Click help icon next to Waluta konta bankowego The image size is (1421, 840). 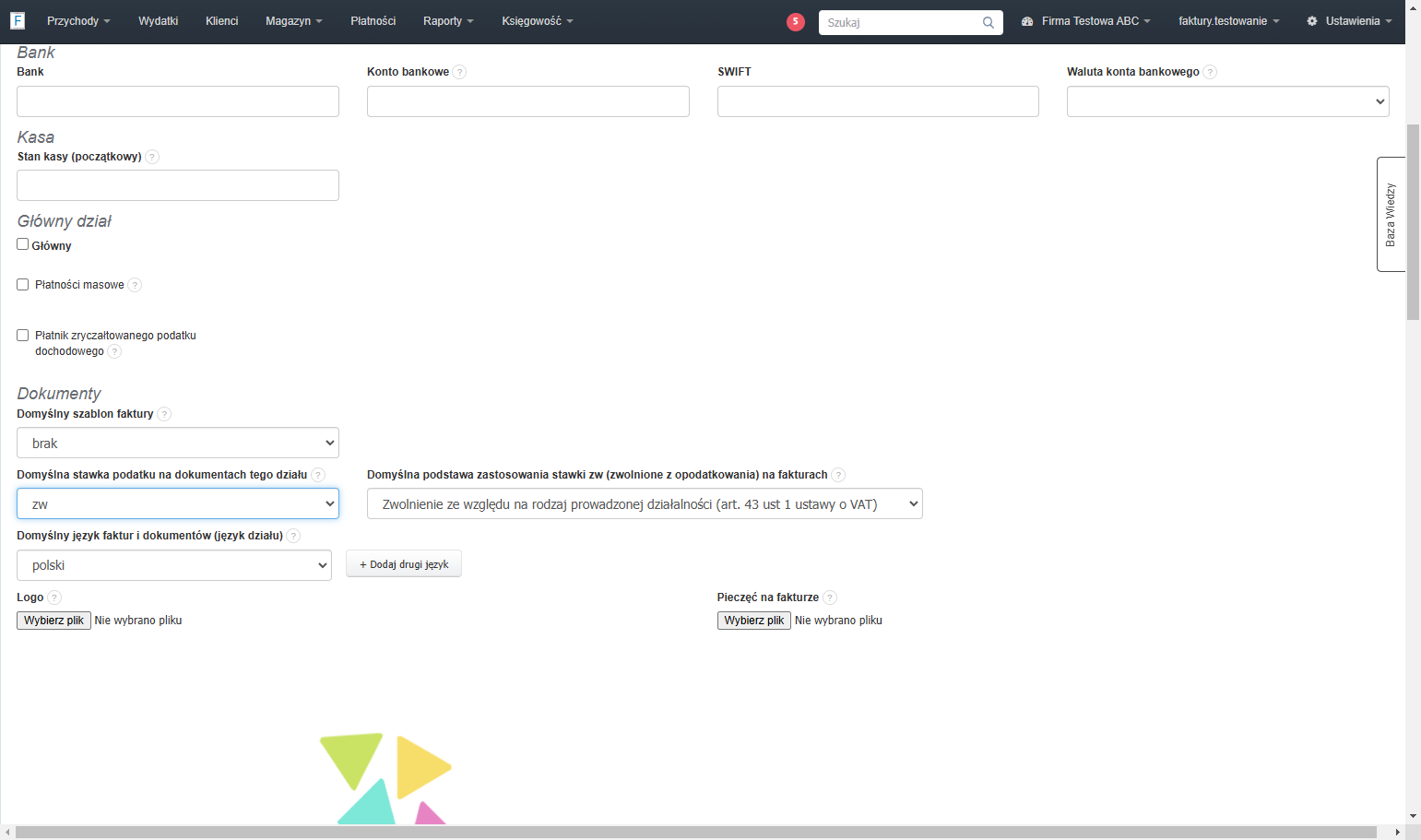click(1211, 72)
